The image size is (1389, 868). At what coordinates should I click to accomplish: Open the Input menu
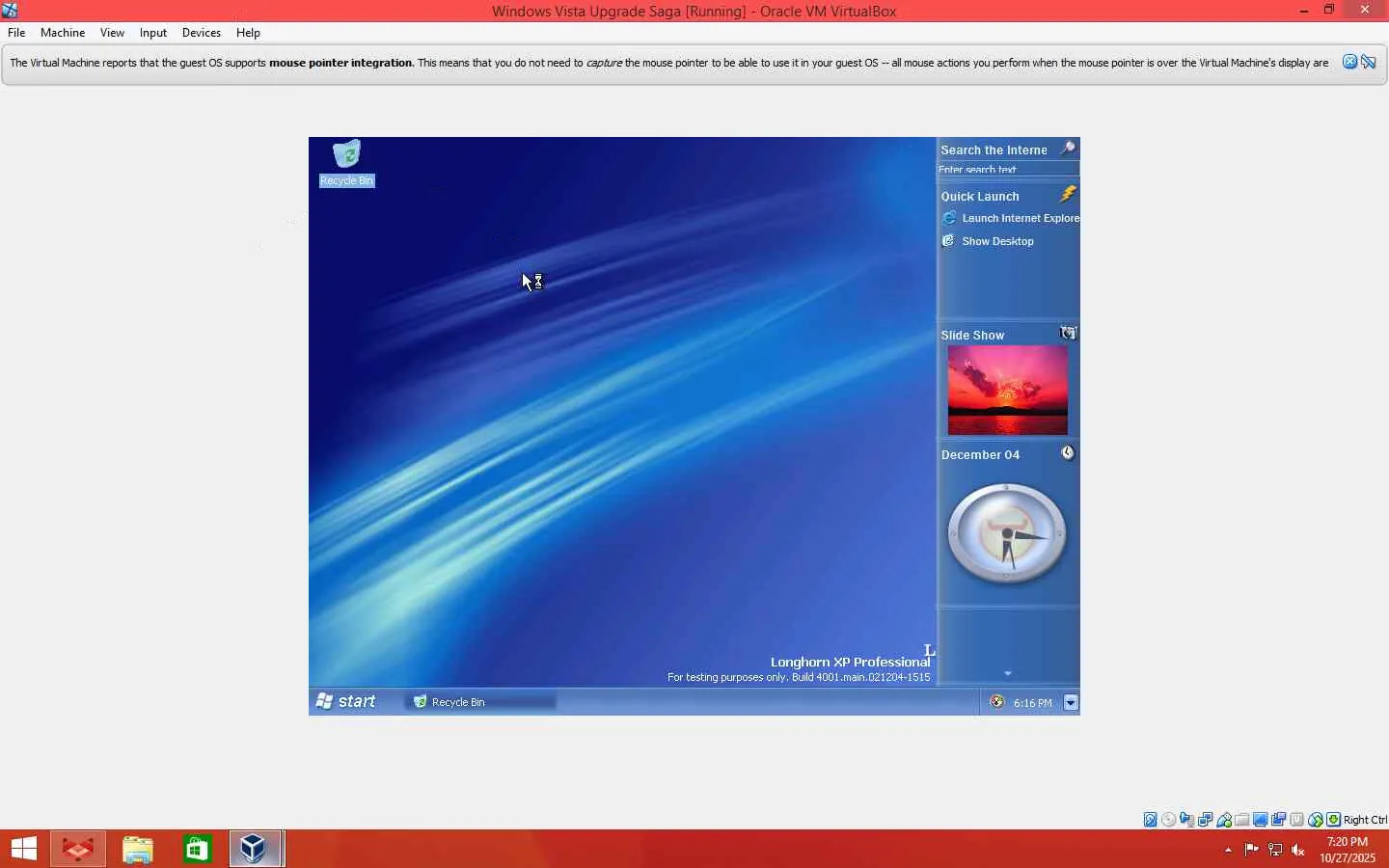click(153, 33)
